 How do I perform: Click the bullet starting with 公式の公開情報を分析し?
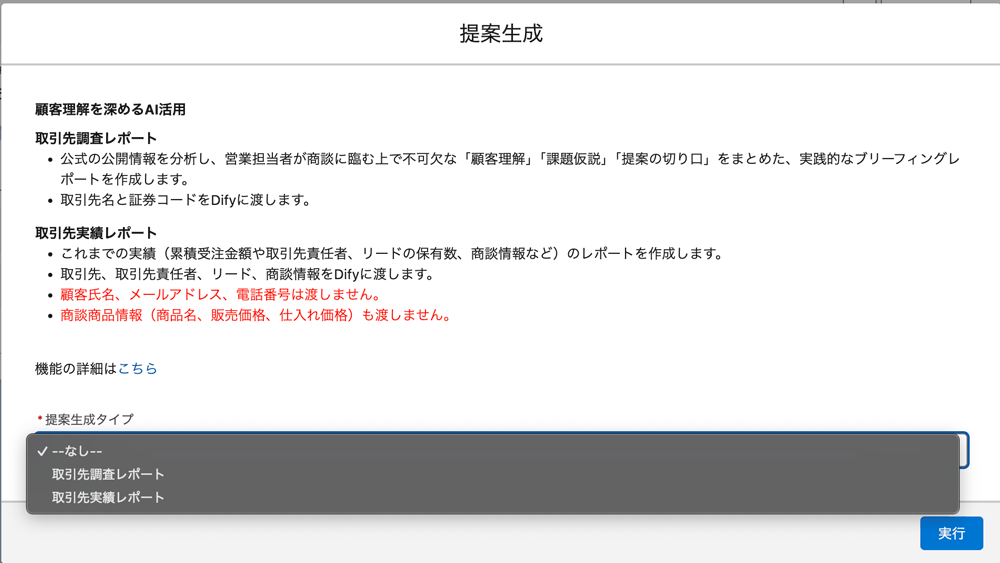point(510,169)
